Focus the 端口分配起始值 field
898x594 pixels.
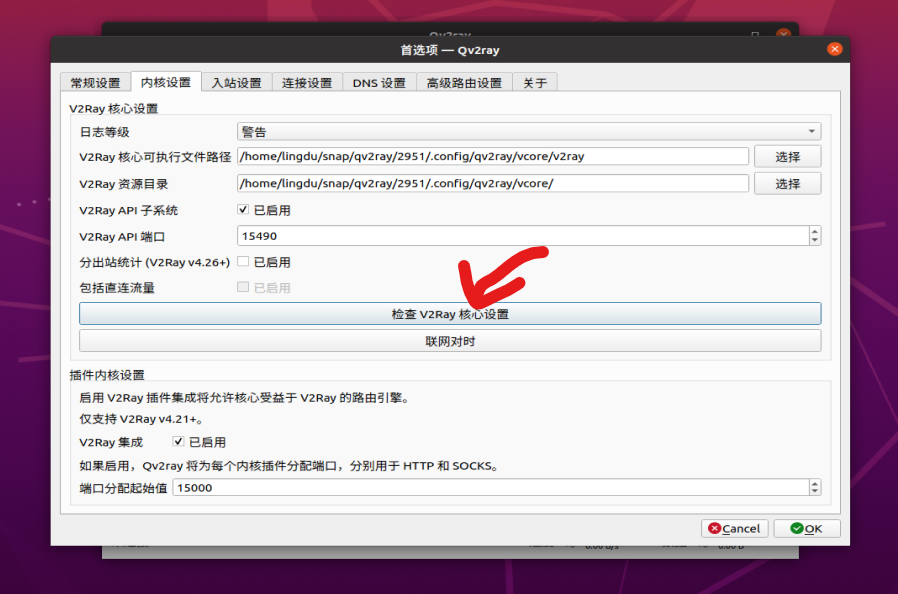pyautogui.click(x=491, y=487)
